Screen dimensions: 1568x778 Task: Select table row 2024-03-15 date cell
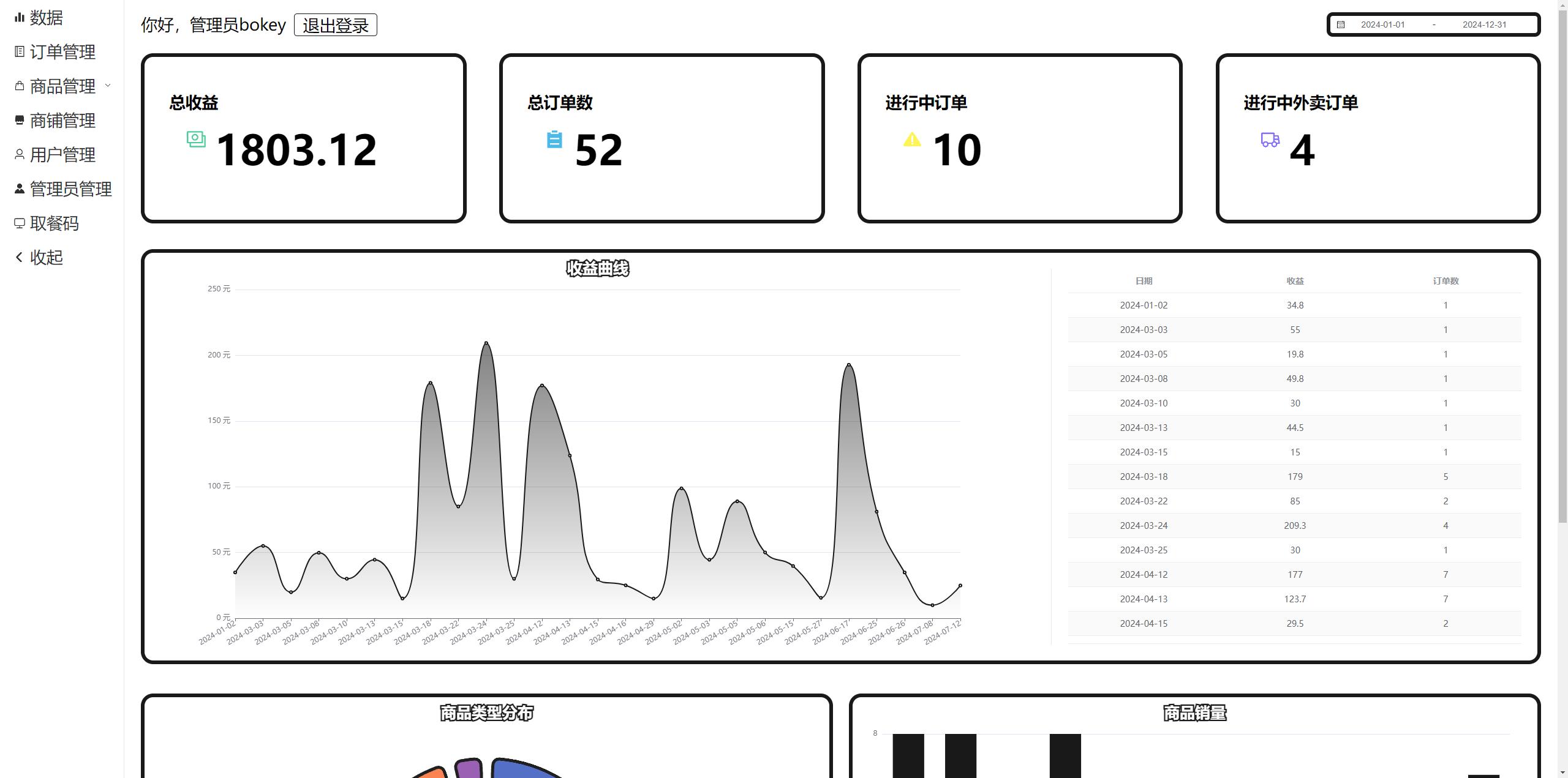coord(1144,452)
